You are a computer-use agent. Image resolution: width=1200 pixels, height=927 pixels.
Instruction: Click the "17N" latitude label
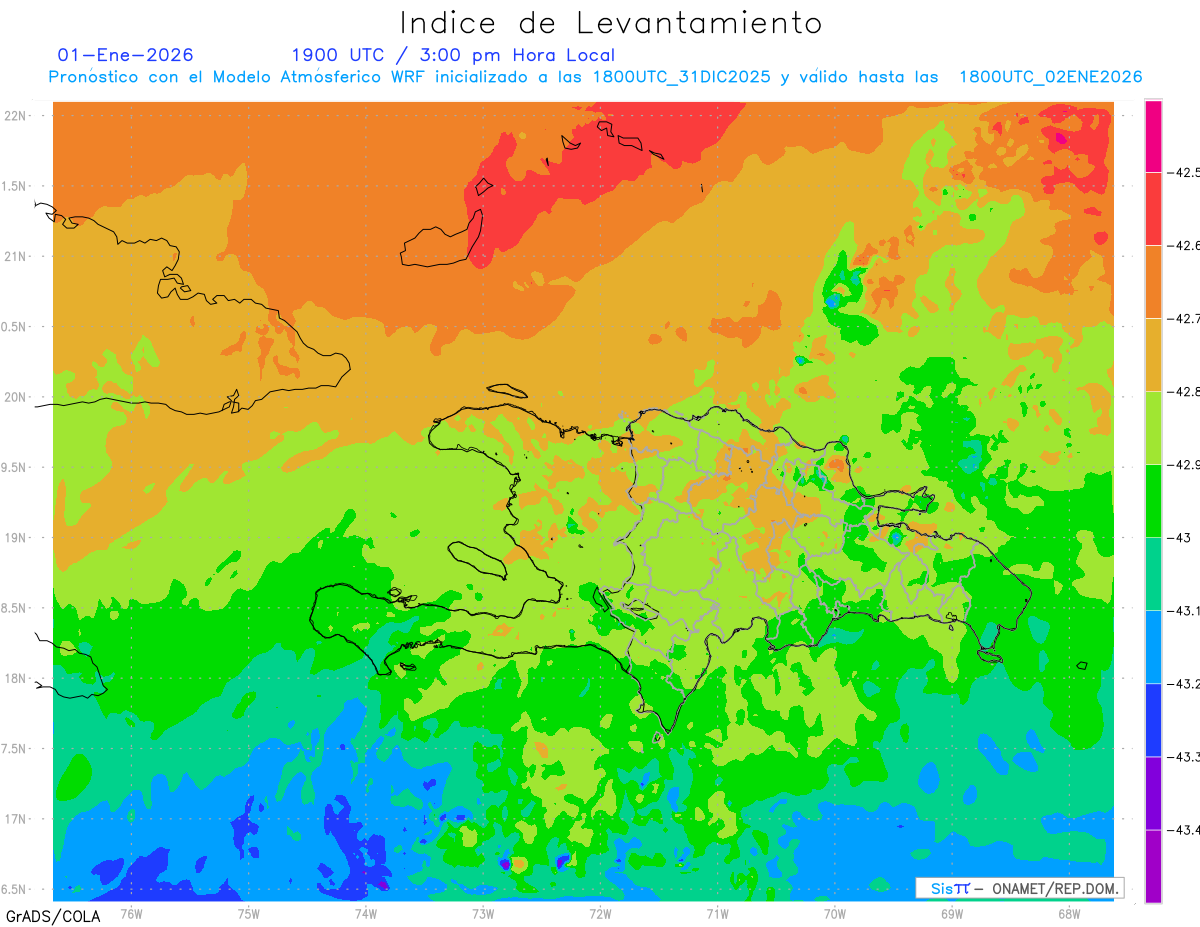(x=15, y=819)
